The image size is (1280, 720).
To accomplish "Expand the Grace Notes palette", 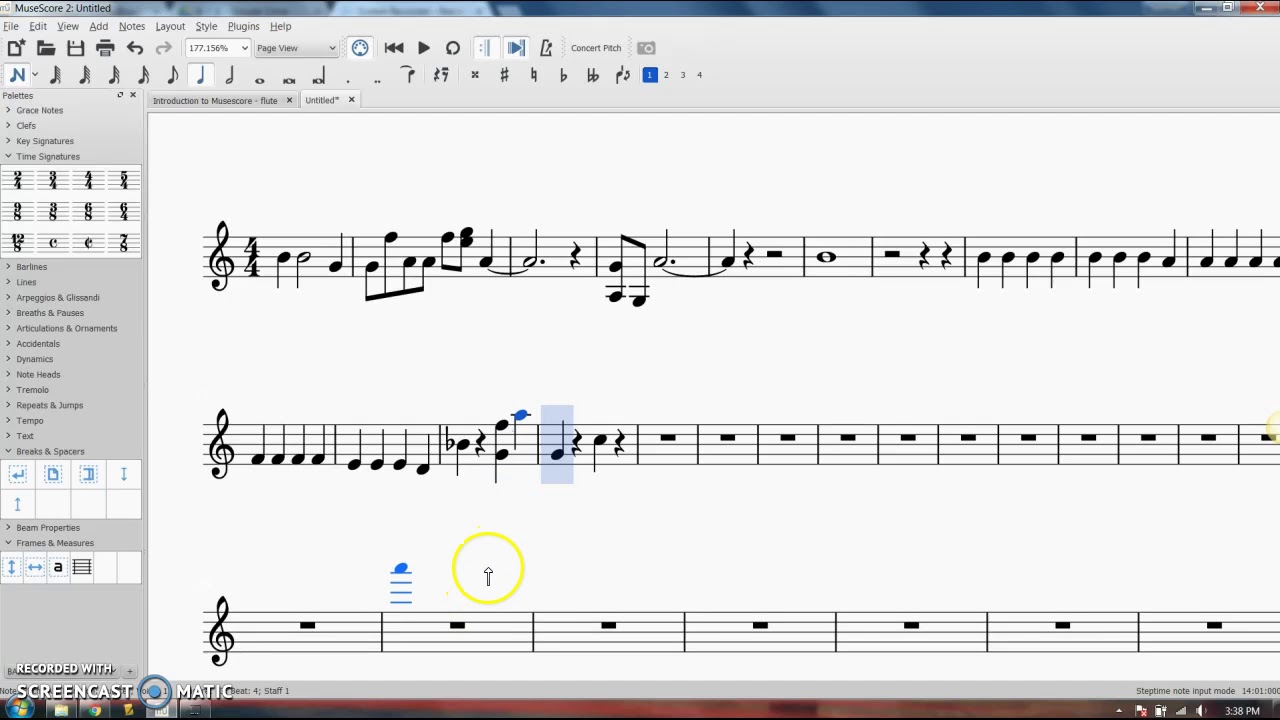I will point(39,110).
